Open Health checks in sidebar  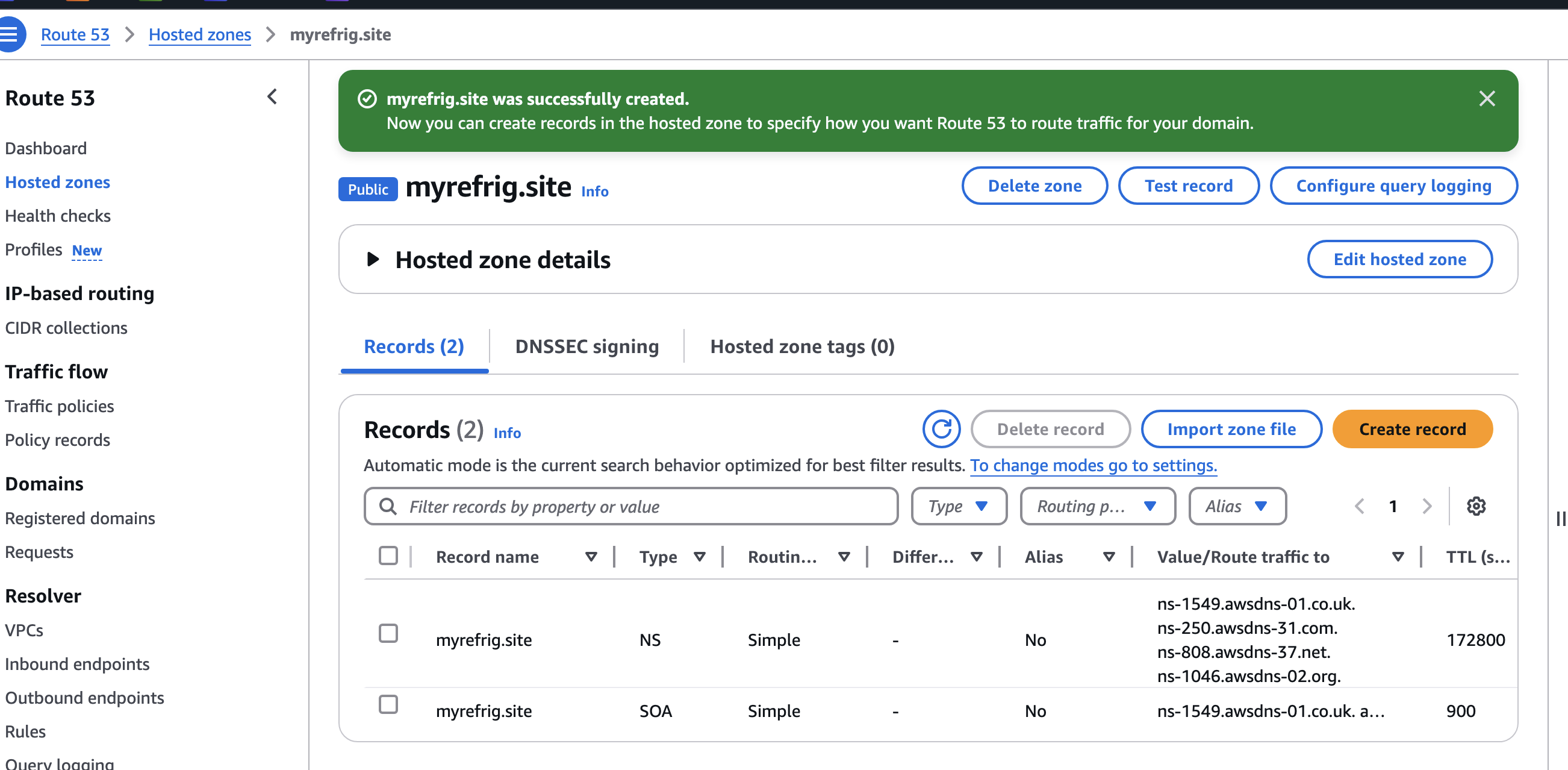58,216
